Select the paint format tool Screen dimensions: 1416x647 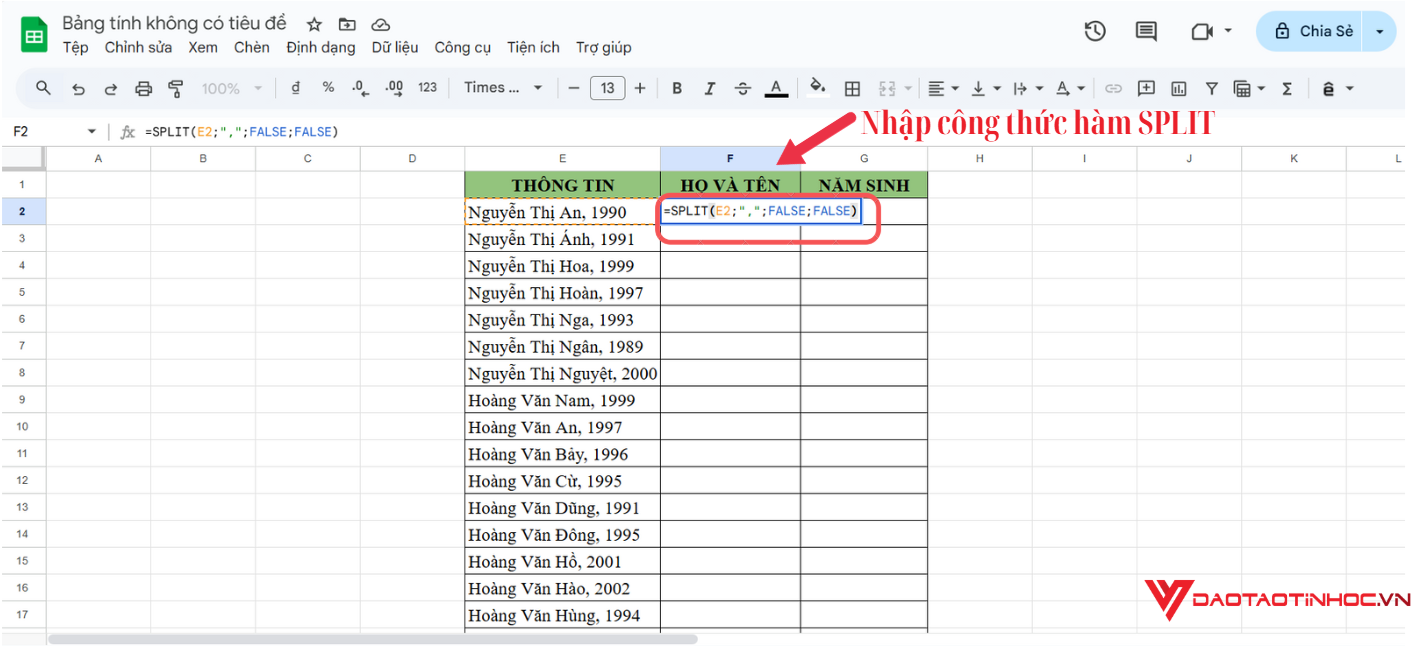coord(176,88)
